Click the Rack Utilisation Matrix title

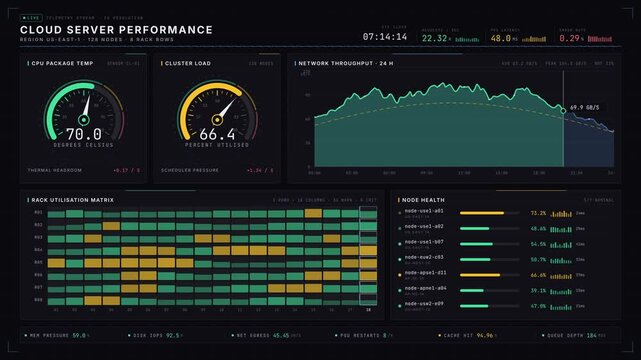click(x=72, y=200)
